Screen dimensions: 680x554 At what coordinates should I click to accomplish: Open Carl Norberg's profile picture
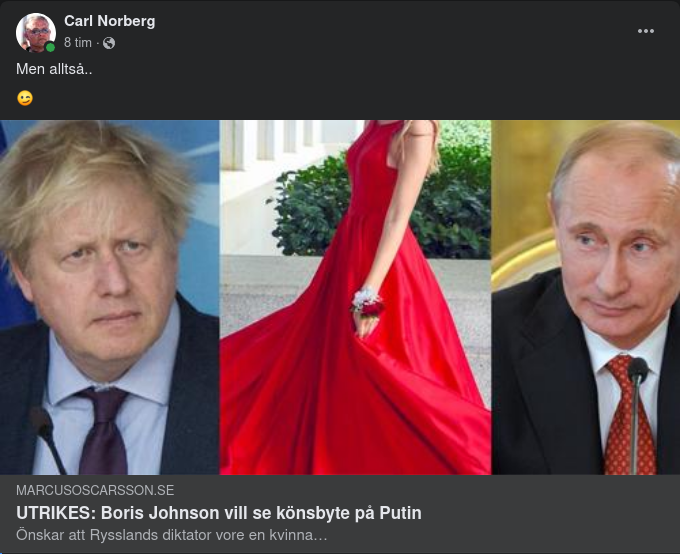pyautogui.click(x=36, y=33)
